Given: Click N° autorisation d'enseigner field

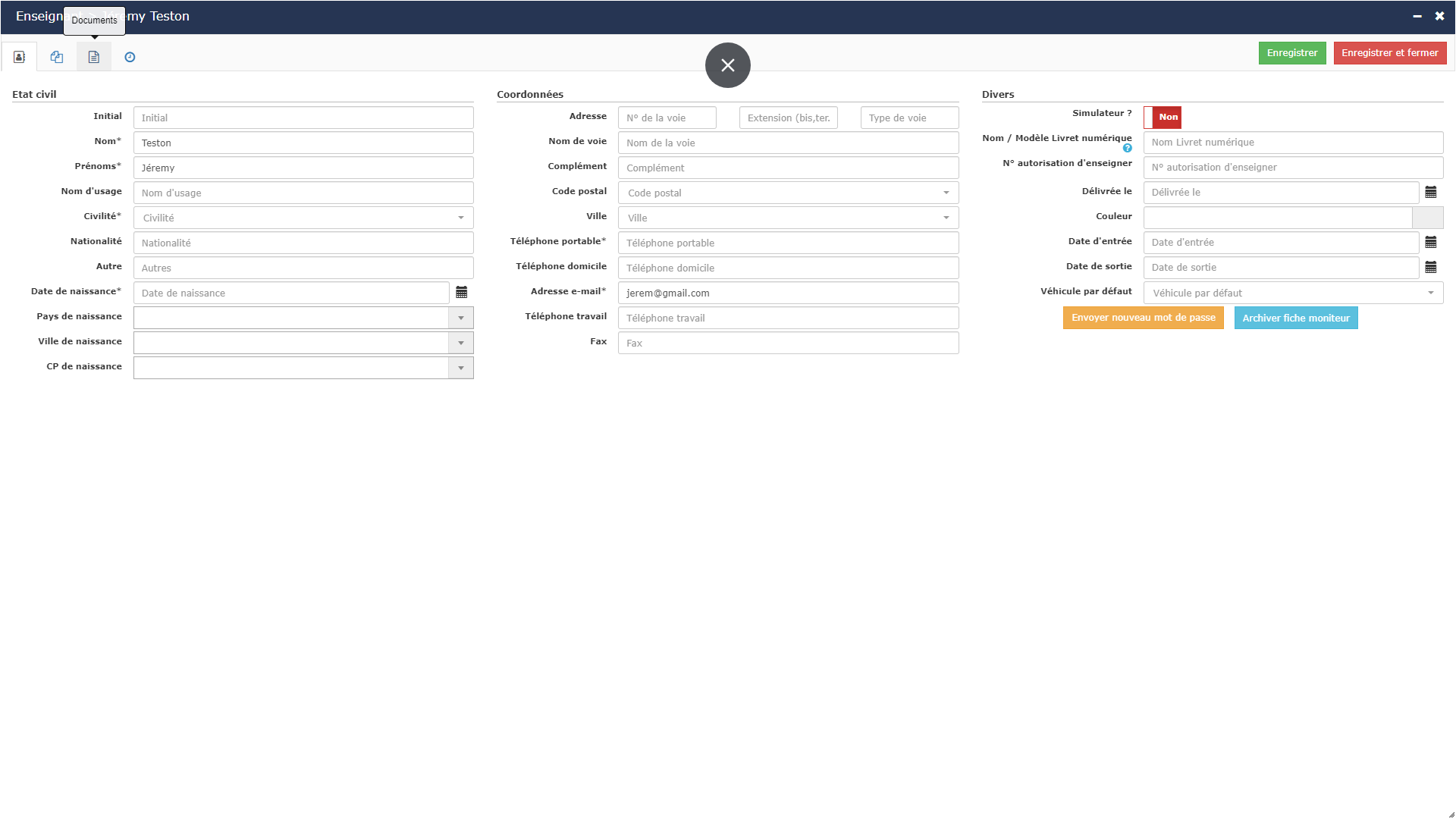Looking at the screenshot, I should pos(1294,167).
